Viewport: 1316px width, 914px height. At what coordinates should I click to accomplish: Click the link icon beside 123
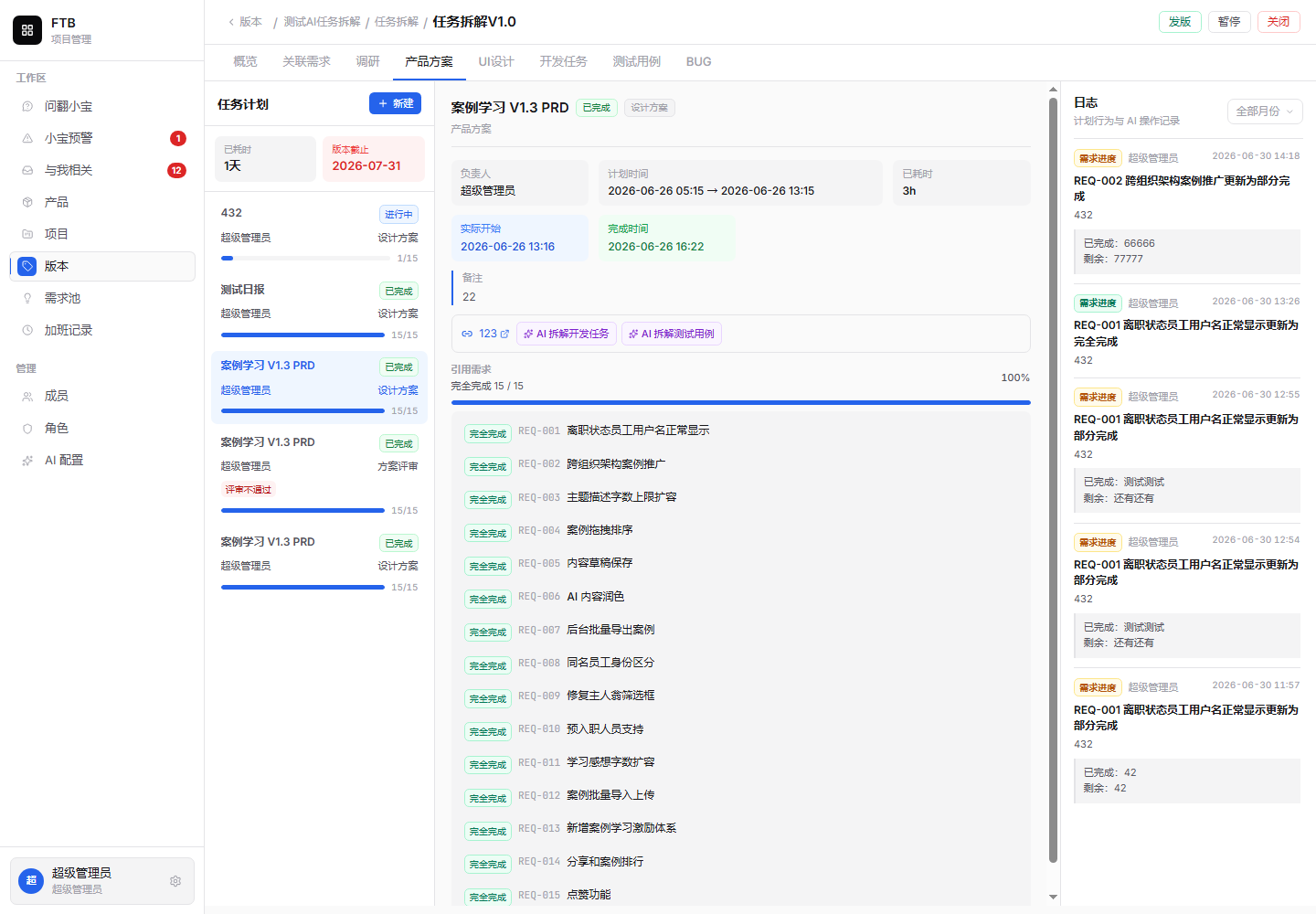[467, 335]
